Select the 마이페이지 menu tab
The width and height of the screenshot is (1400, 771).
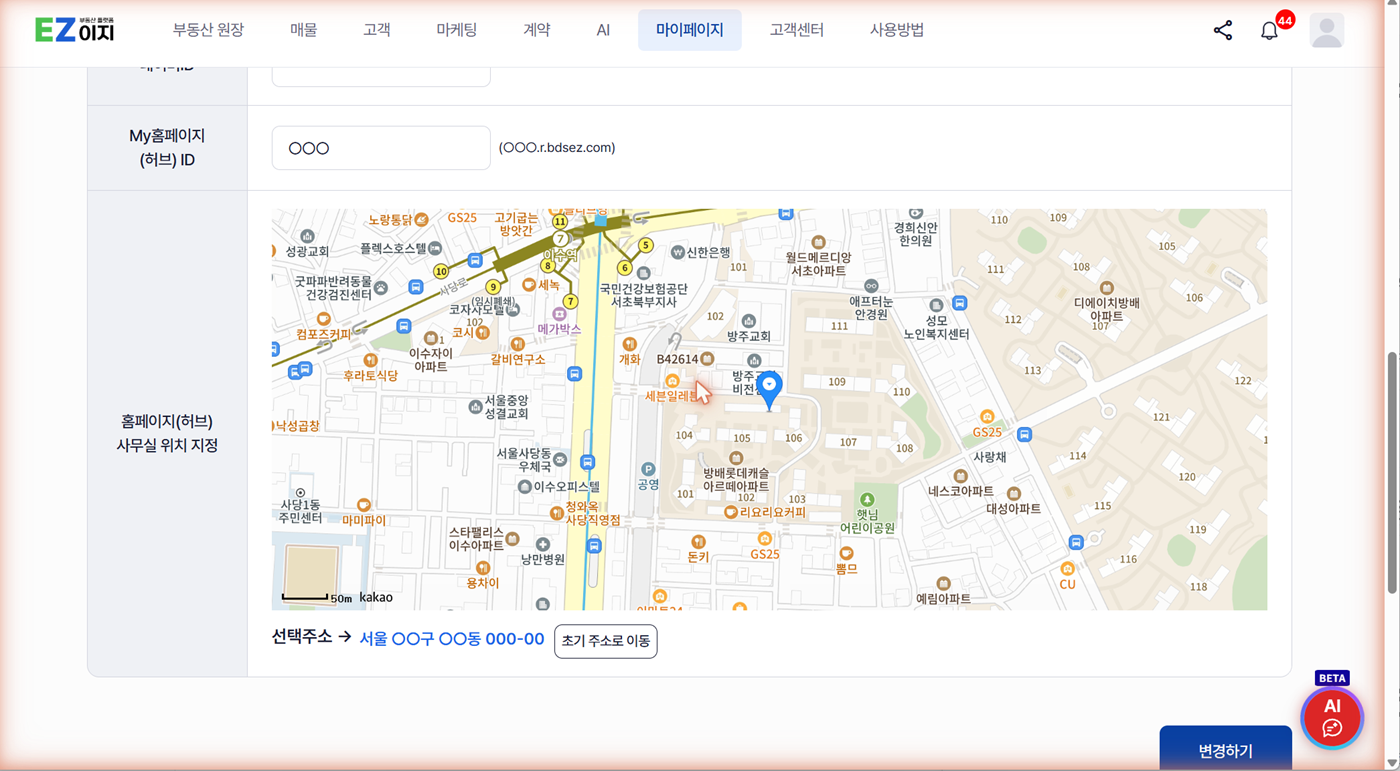pyautogui.click(x=690, y=30)
